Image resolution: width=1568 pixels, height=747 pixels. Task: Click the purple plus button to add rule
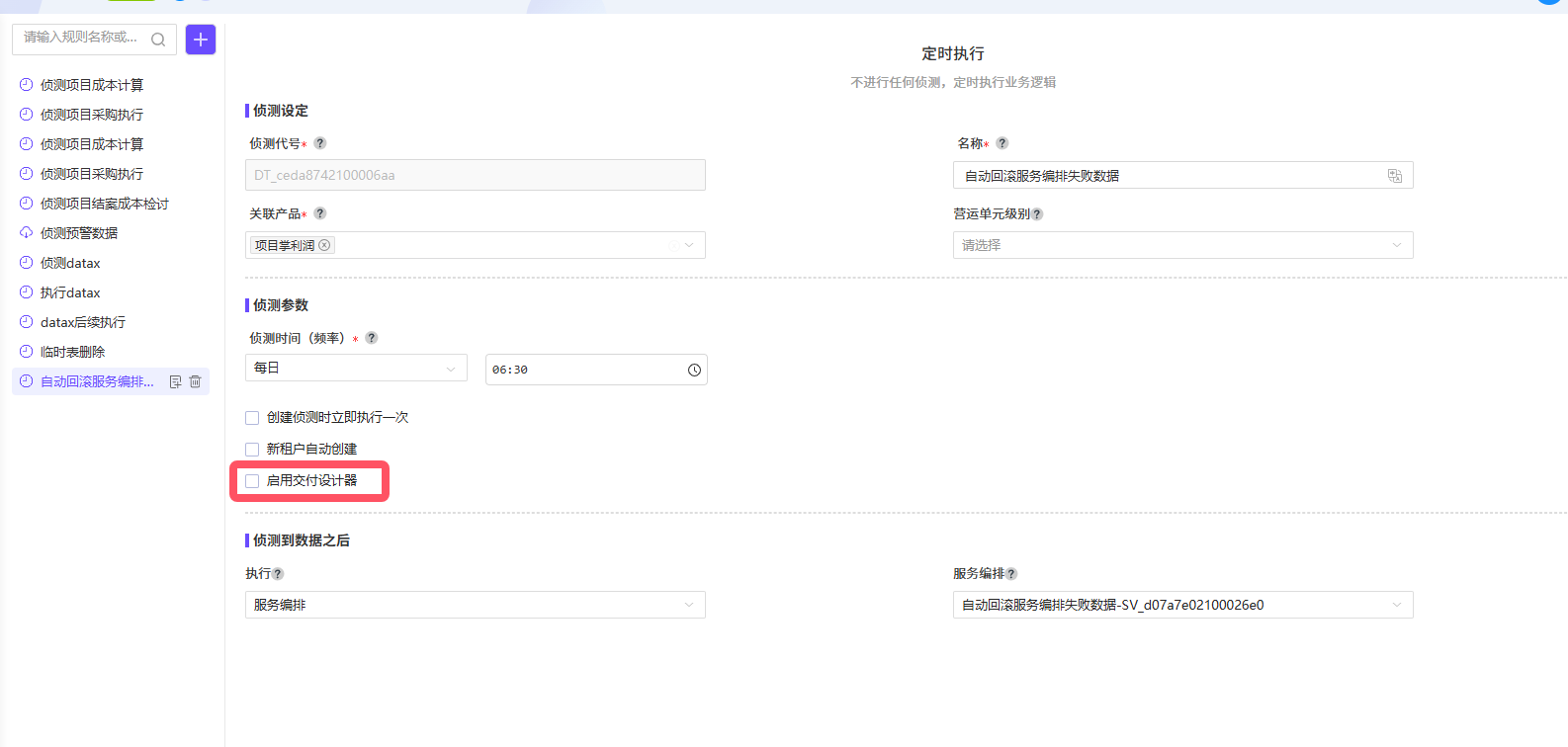[x=201, y=40]
